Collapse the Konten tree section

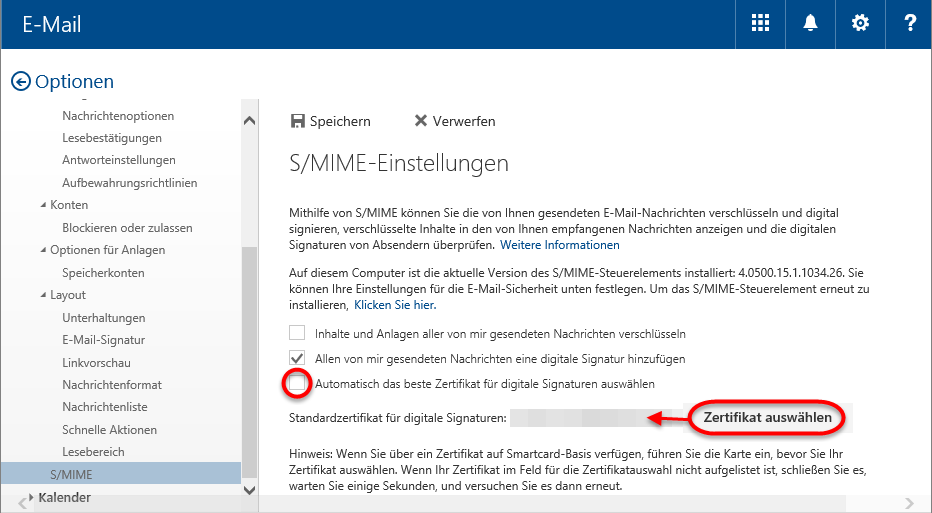coord(42,205)
